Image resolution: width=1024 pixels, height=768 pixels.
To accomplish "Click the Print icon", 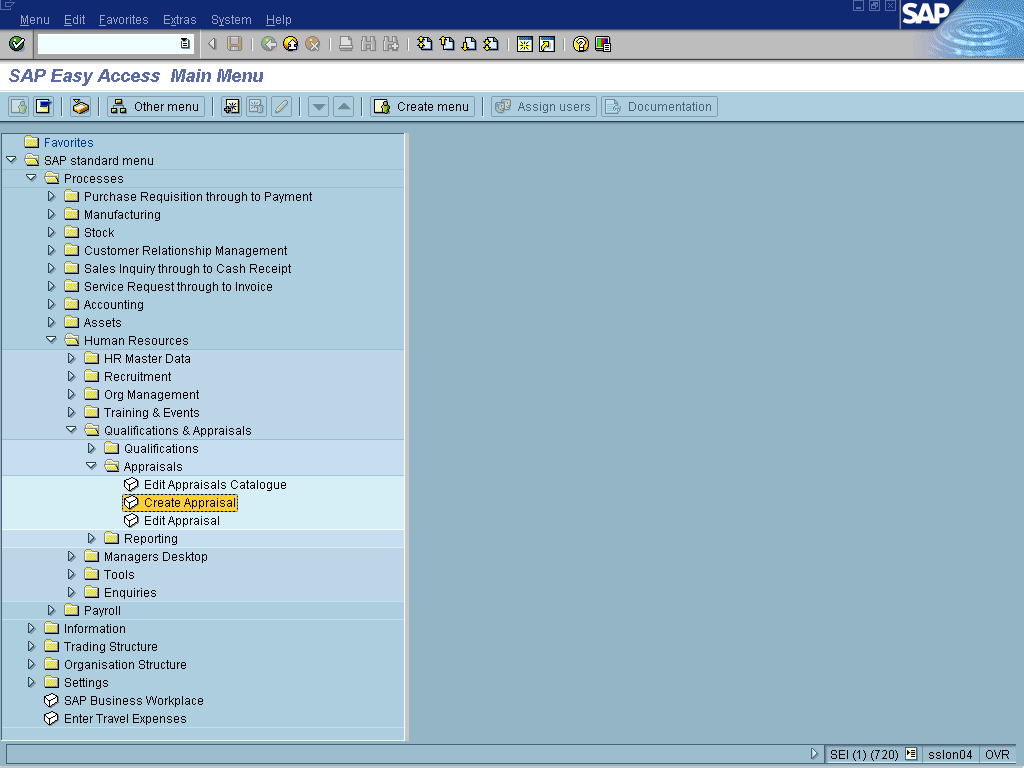I will tap(346, 44).
